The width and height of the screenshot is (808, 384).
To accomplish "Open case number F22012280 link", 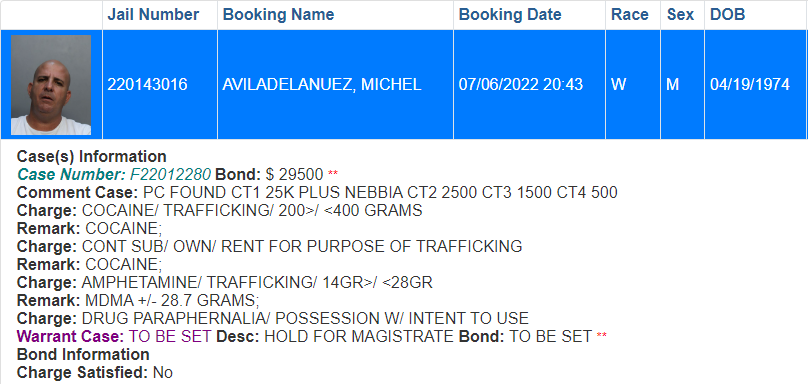I will tap(171, 174).
